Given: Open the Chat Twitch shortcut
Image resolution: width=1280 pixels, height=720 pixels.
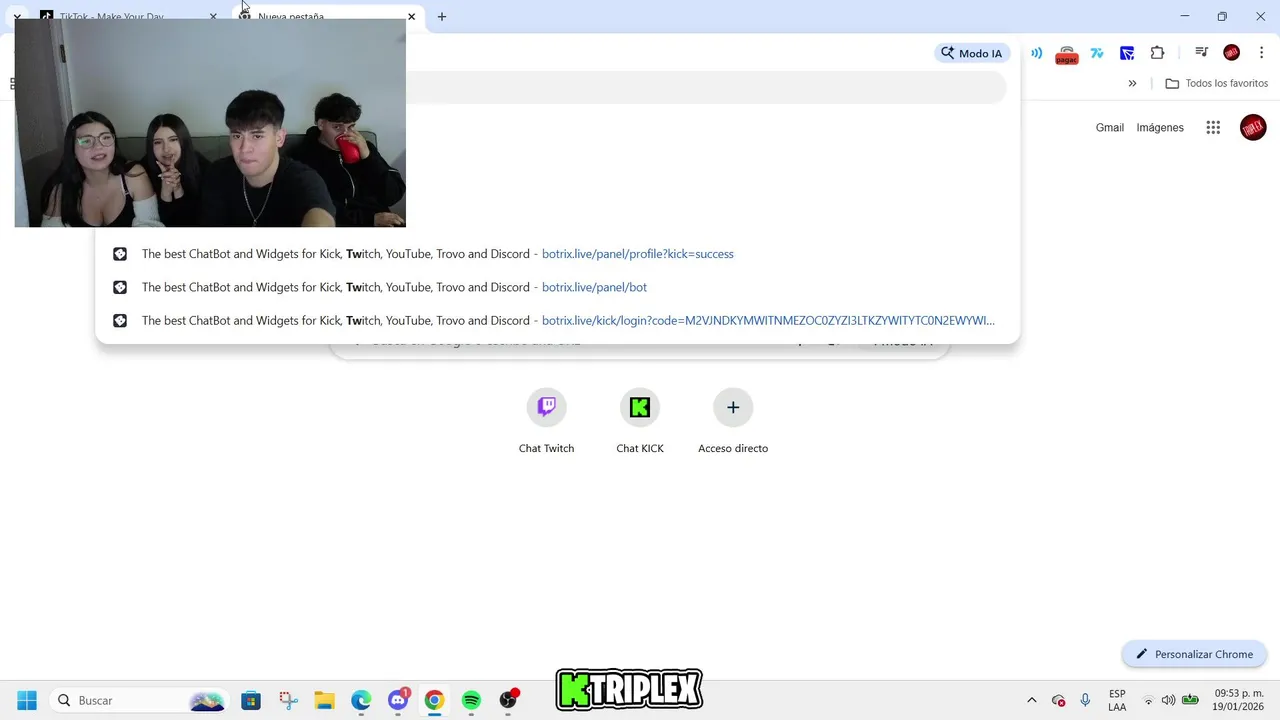Looking at the screenshot, I should (x=546, y=421).
